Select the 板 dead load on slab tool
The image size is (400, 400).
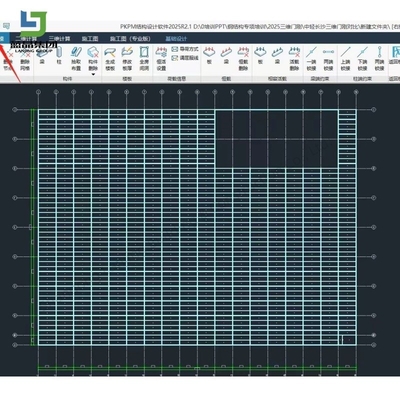click(209, 56)
